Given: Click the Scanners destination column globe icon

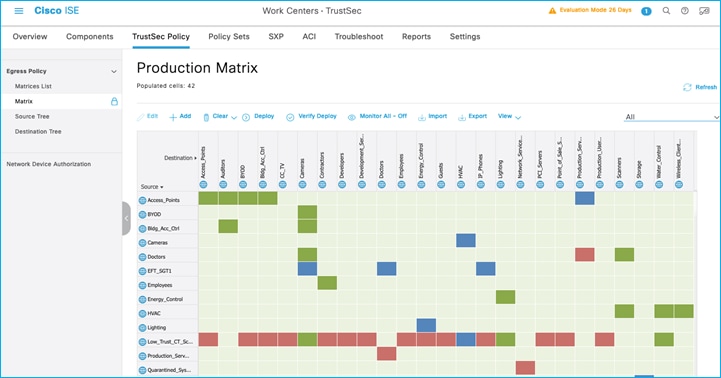Looking at the screenshot, I should (619, 185).
